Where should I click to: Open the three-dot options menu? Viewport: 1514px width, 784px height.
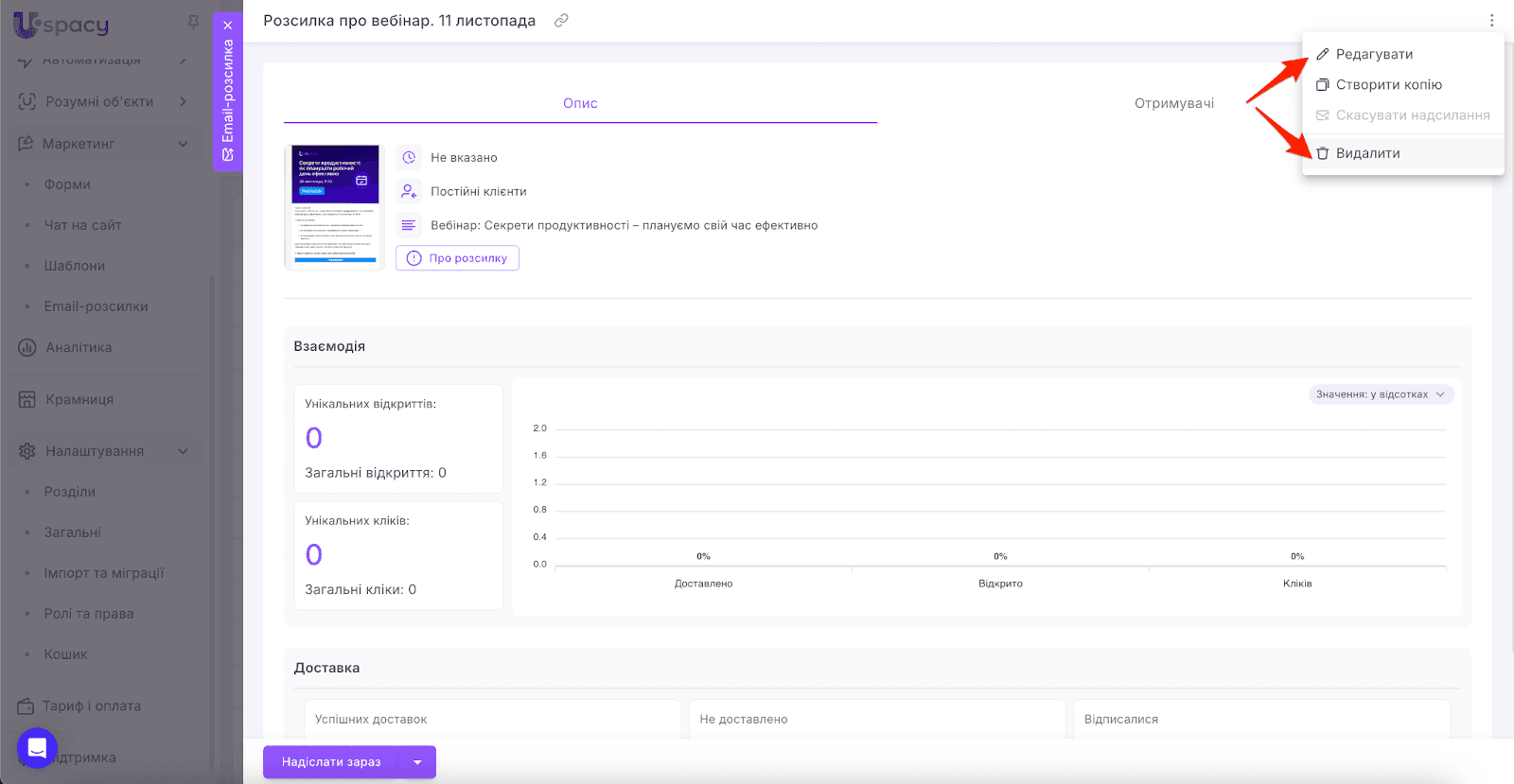click(x=1491, y=21)
